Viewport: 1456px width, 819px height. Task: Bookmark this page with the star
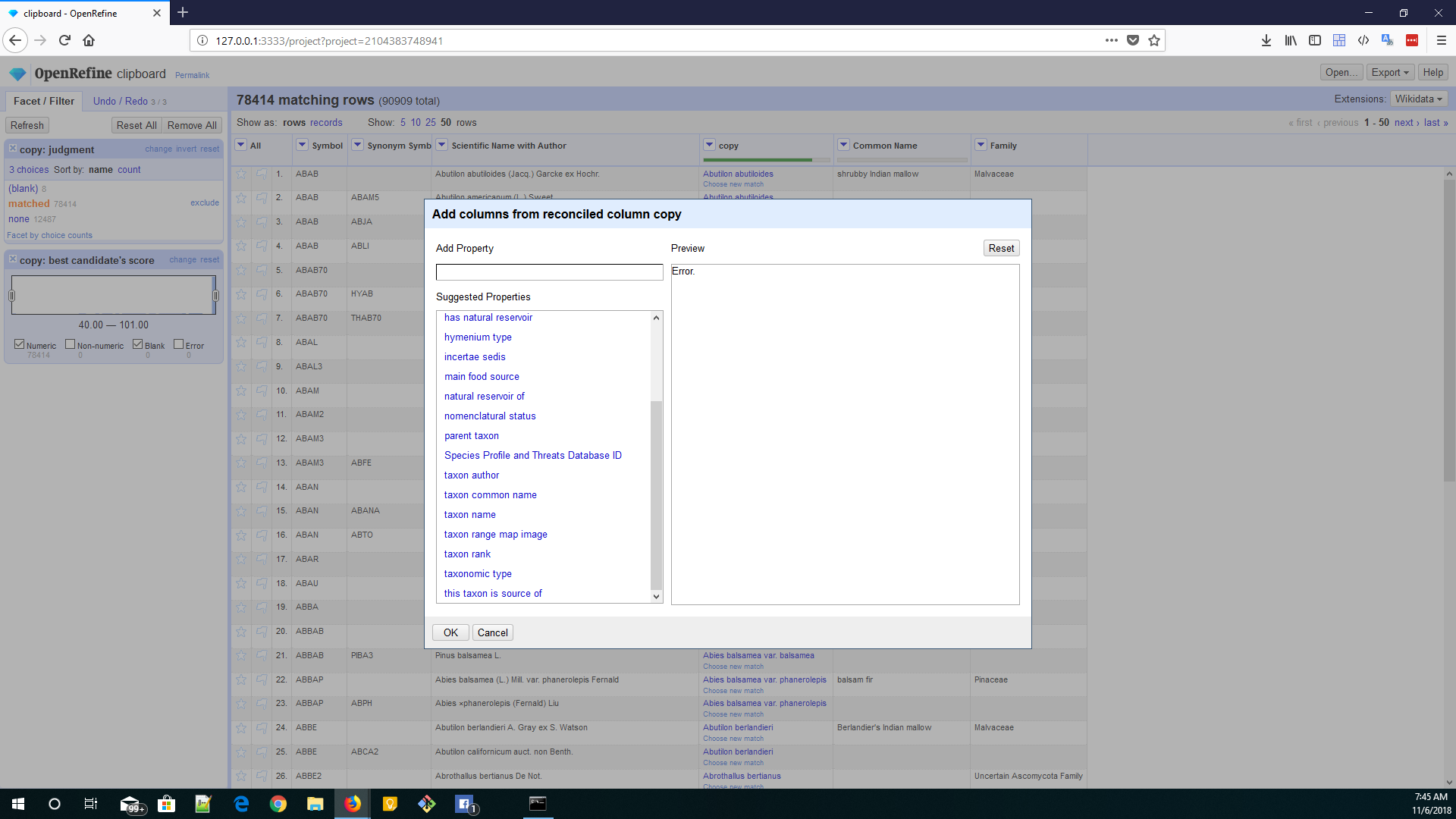[x=1154, y=40]
